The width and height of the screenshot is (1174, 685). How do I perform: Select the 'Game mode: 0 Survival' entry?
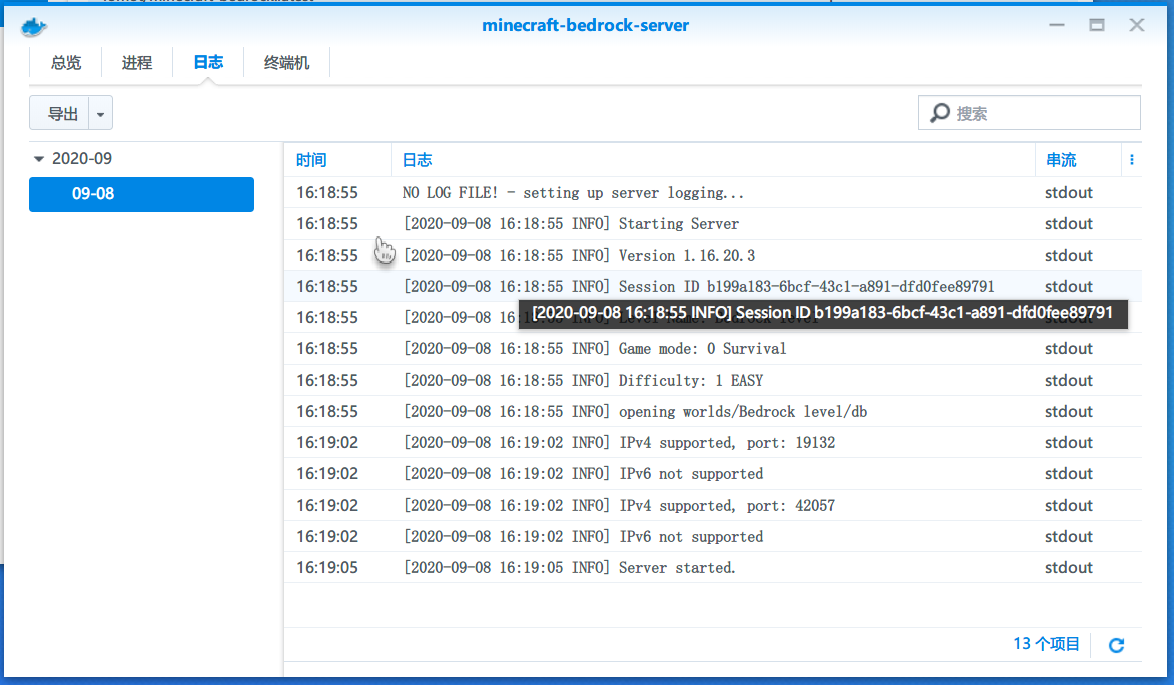[x=713, y=349]
